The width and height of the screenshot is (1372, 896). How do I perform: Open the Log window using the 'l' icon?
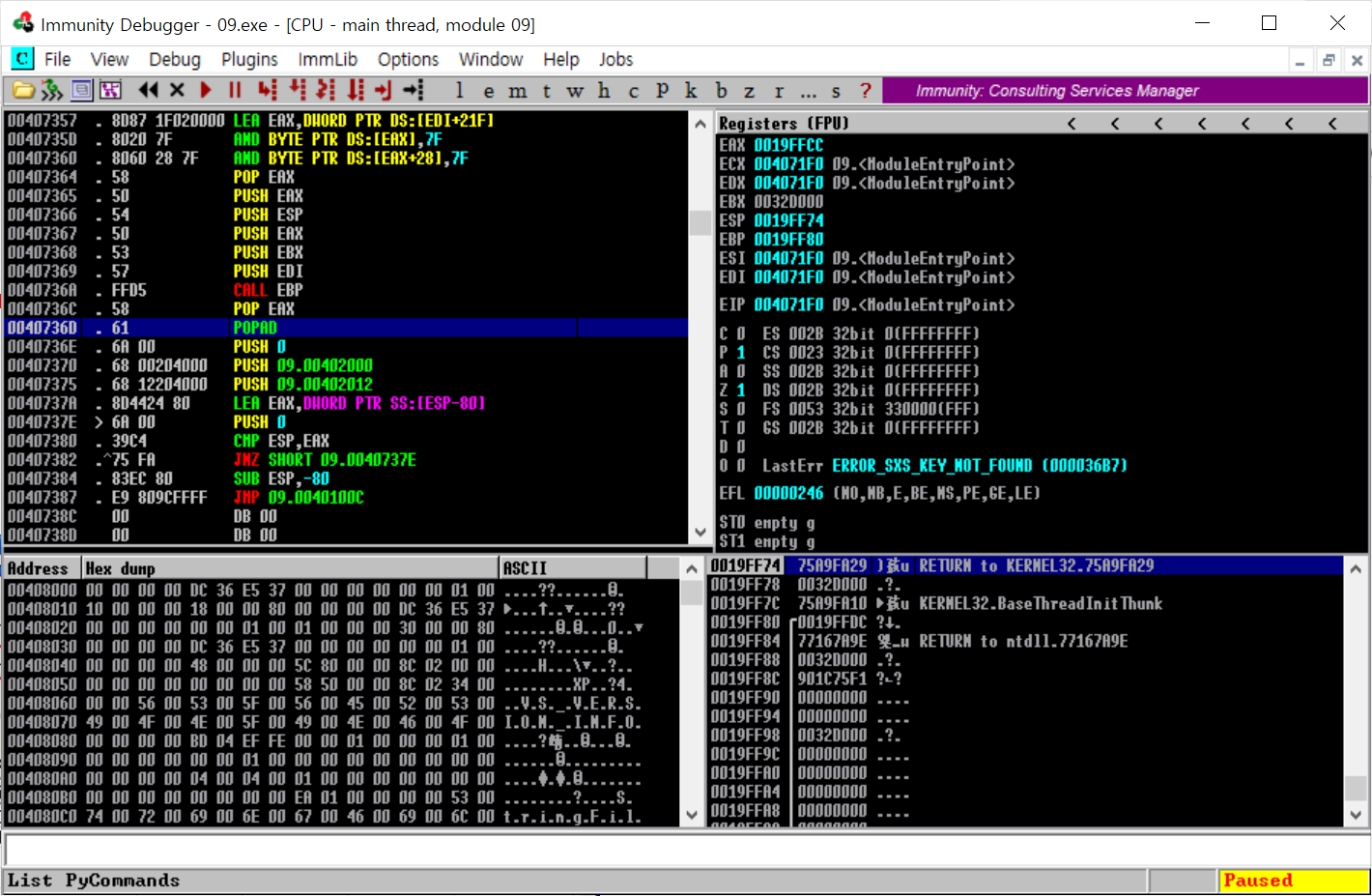pyautogui.click(x=459, y=91)
